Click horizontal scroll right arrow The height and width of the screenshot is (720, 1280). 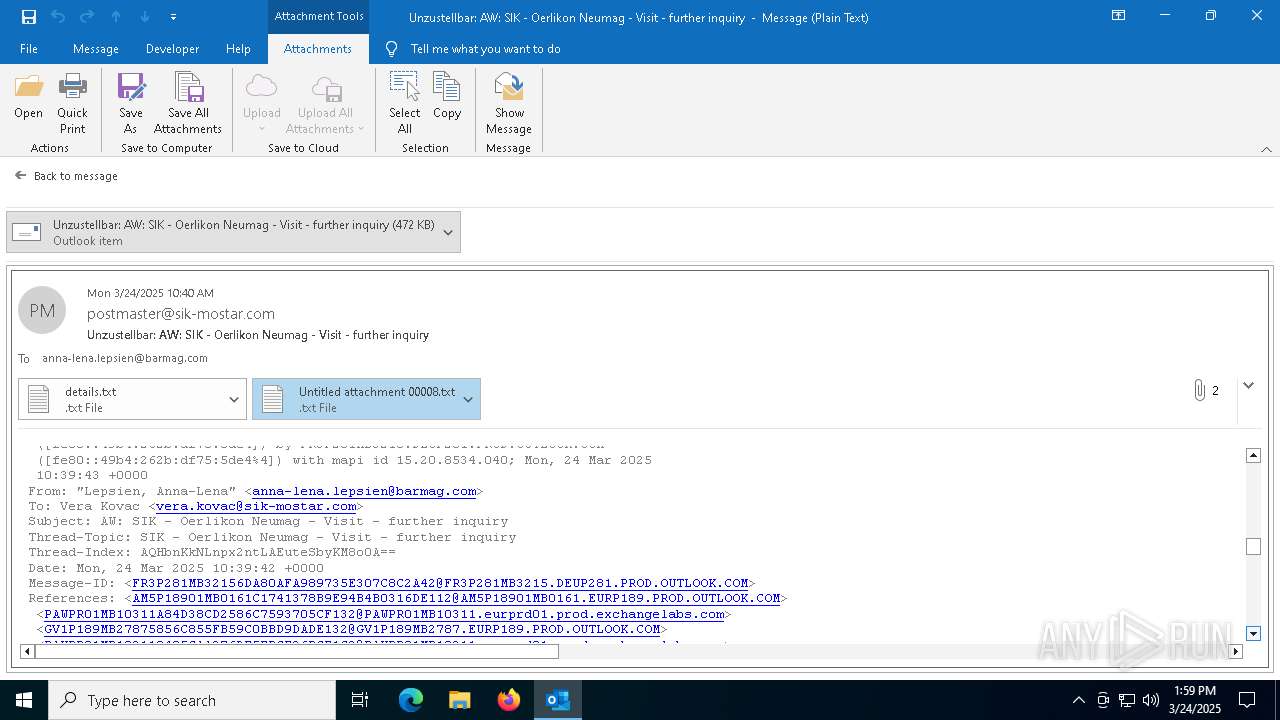tap(1235, 651)
